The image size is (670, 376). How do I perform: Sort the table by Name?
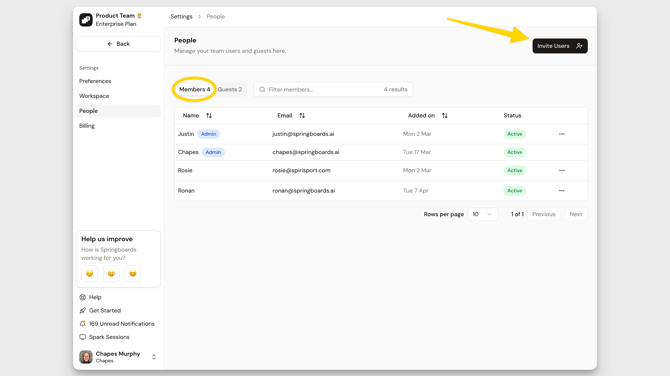pyautogui.click(x=197, y=115)
